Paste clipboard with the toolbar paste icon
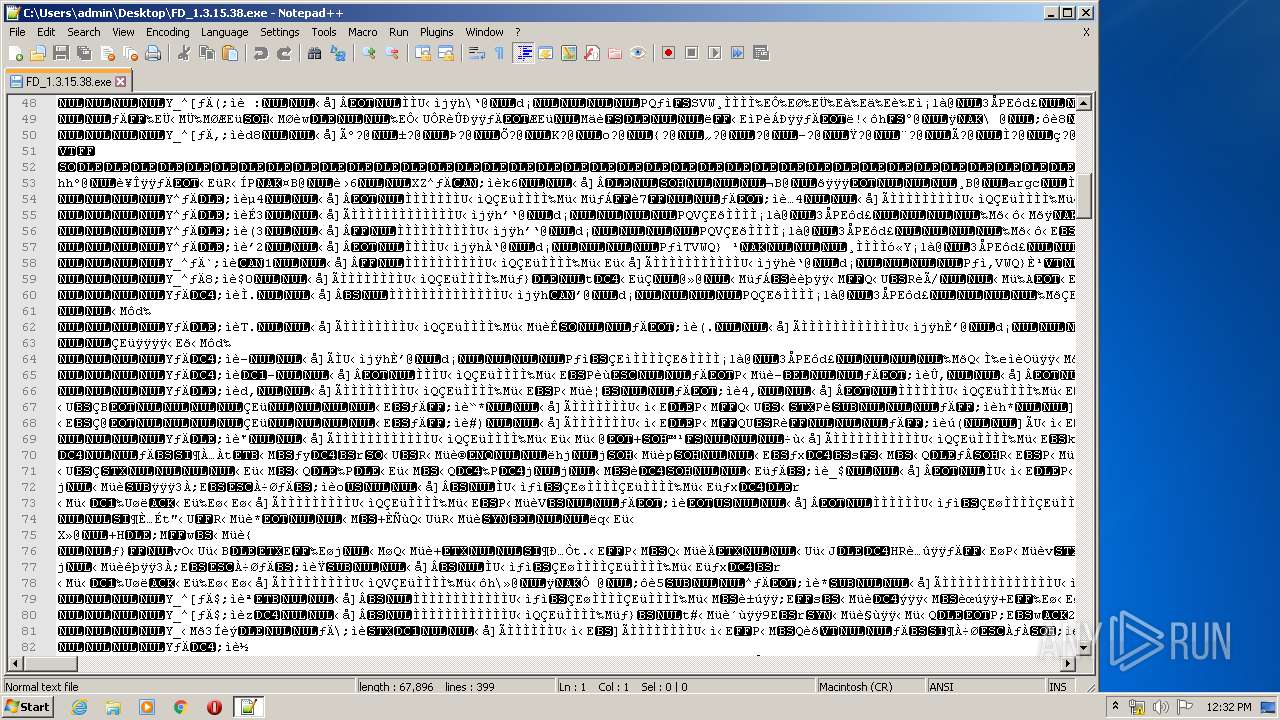 click(229, 53)
